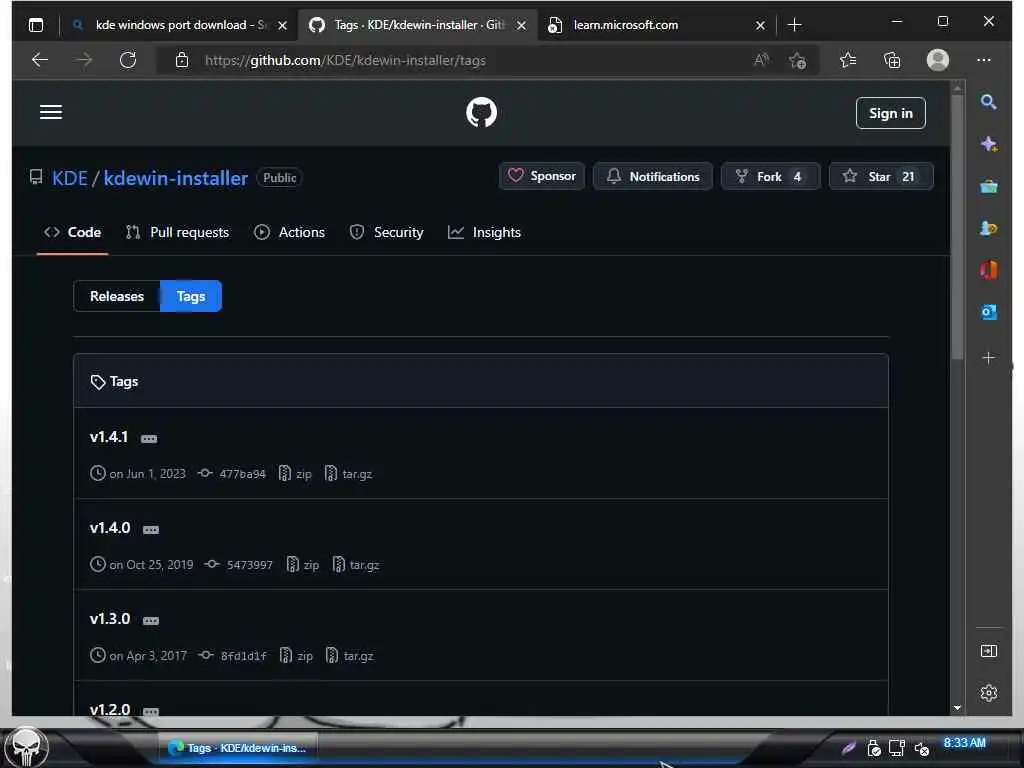
Task: Open Edge sidebar settings gear
Action: (989, 693)
